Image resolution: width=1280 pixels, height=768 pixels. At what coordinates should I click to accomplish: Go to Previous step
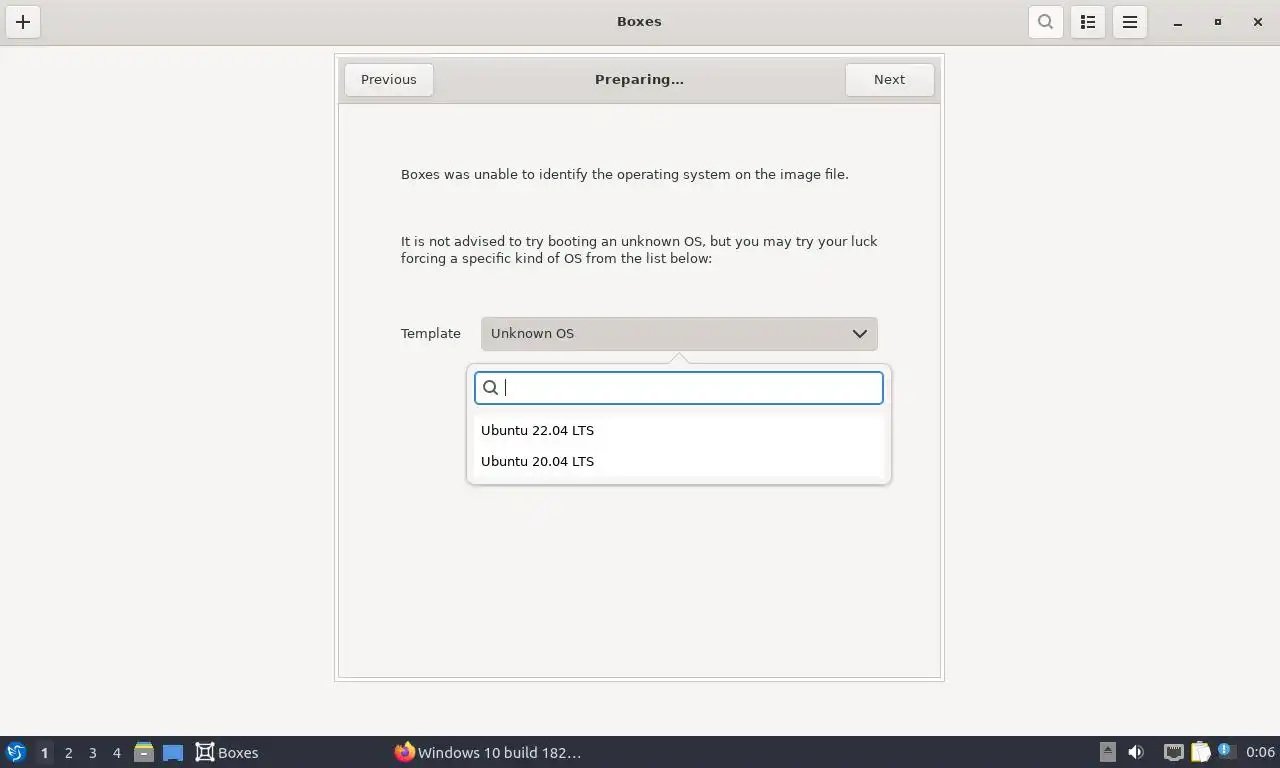tap(389, 80)
